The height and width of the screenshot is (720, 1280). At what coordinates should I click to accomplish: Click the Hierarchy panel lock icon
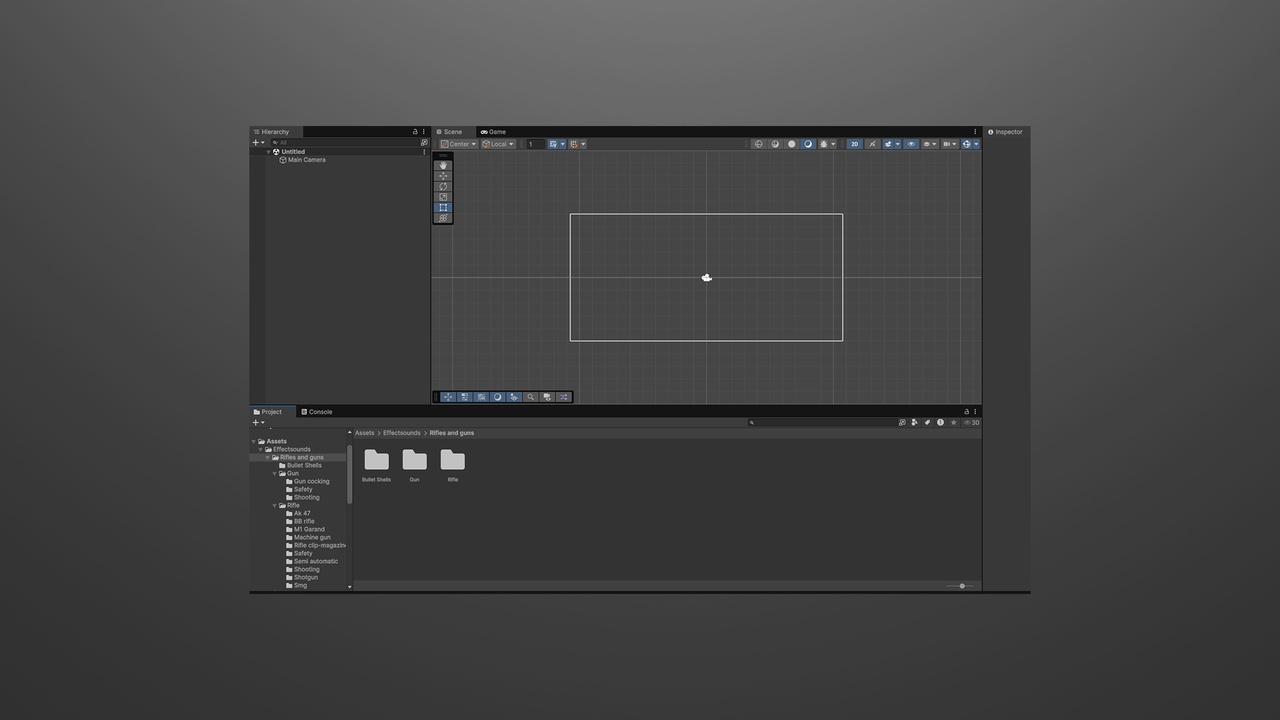415,132
